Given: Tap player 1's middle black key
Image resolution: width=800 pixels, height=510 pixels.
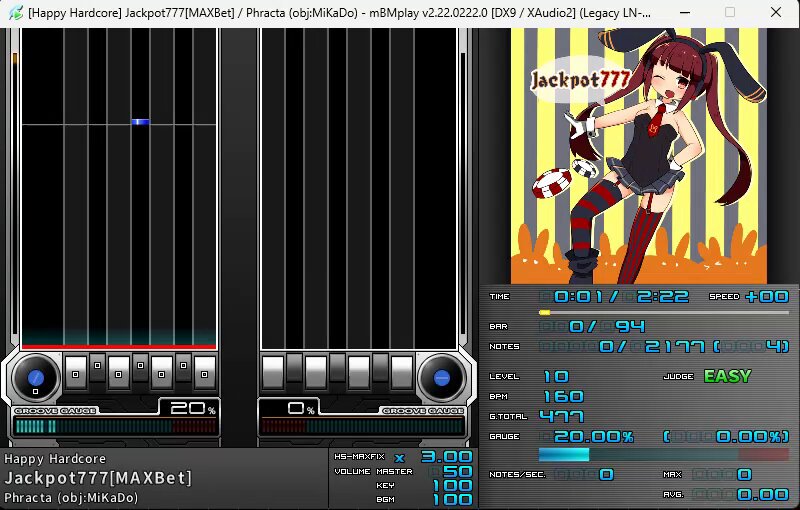Looking at the screenshot, I should 140,367.
